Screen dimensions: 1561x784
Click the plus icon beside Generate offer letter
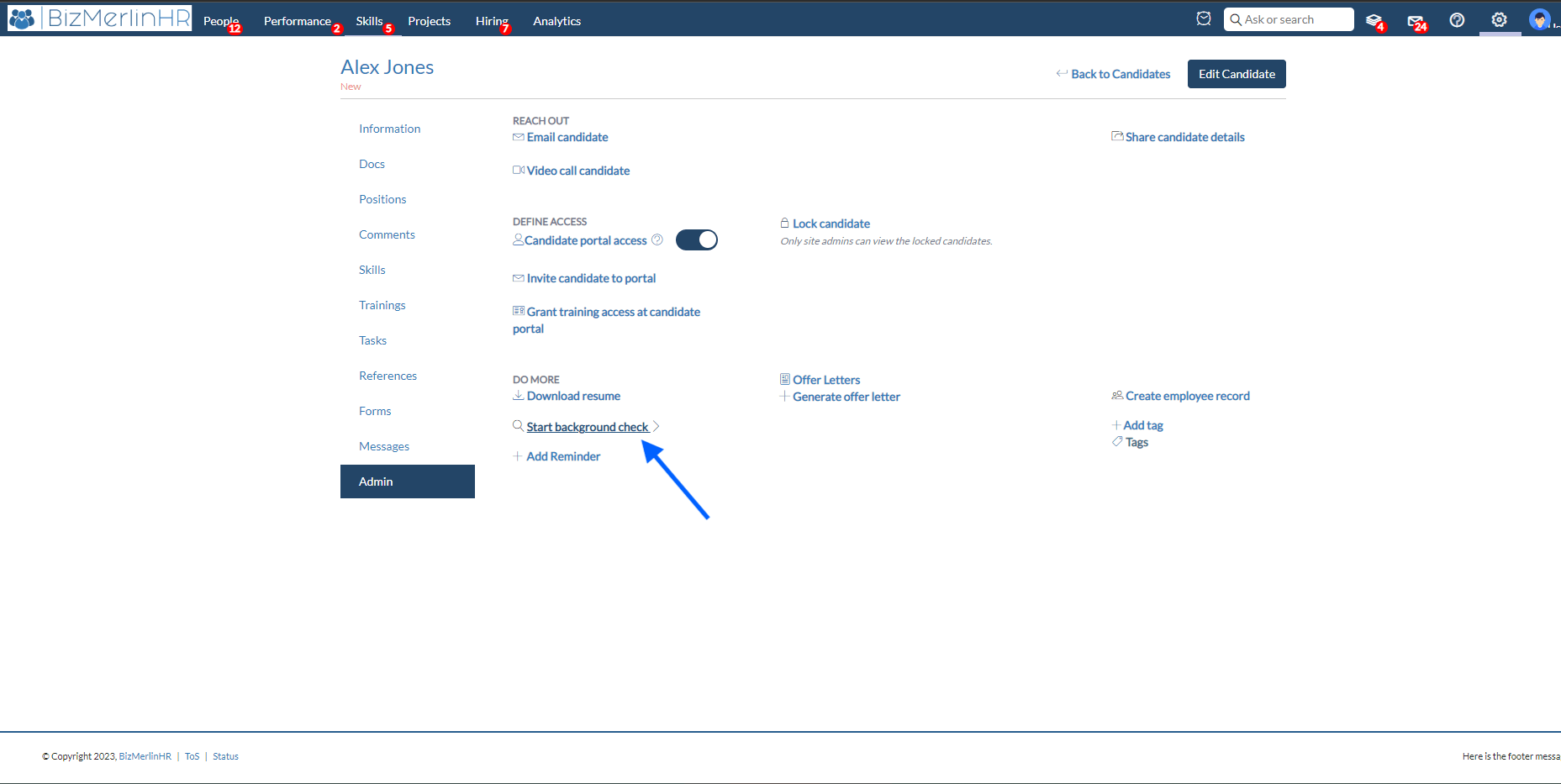pos(784,397)
